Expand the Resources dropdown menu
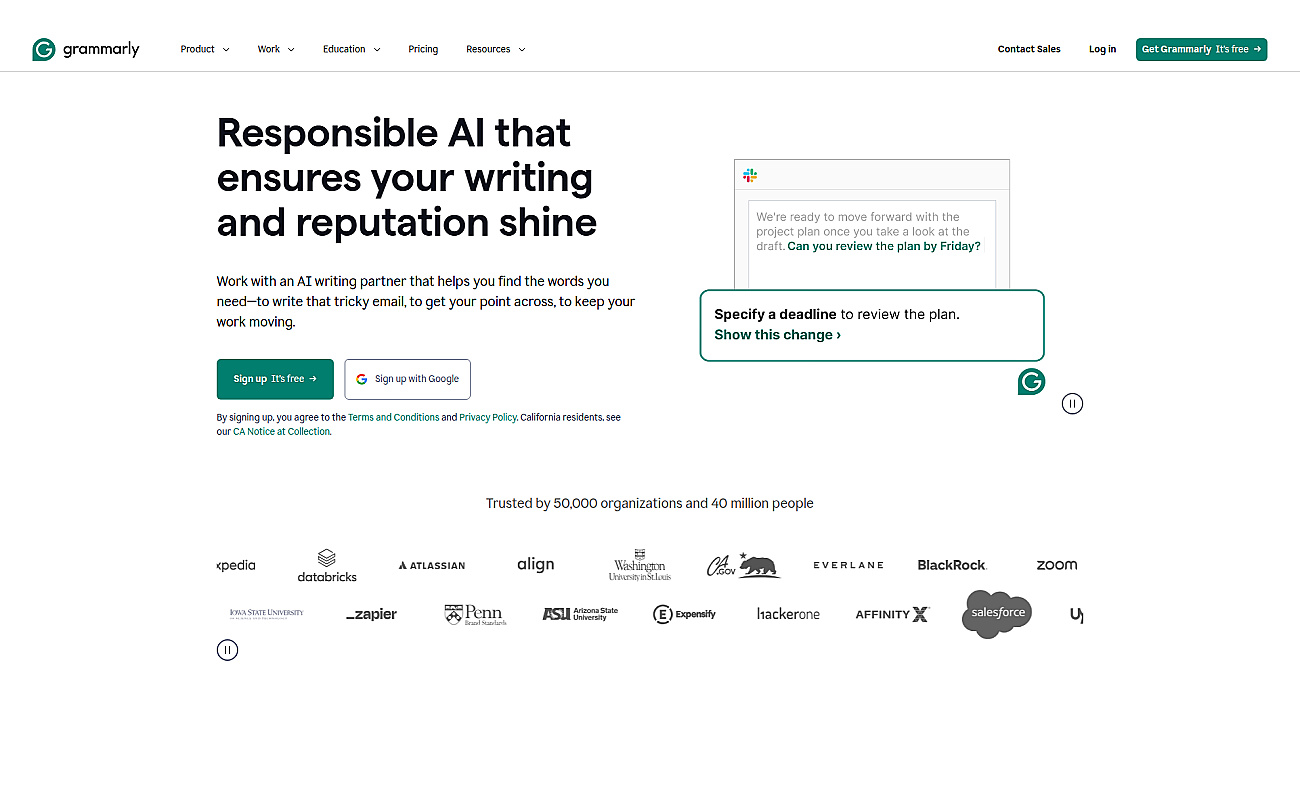The width and height of the screenshot is (1300, 788). [496, 49]
